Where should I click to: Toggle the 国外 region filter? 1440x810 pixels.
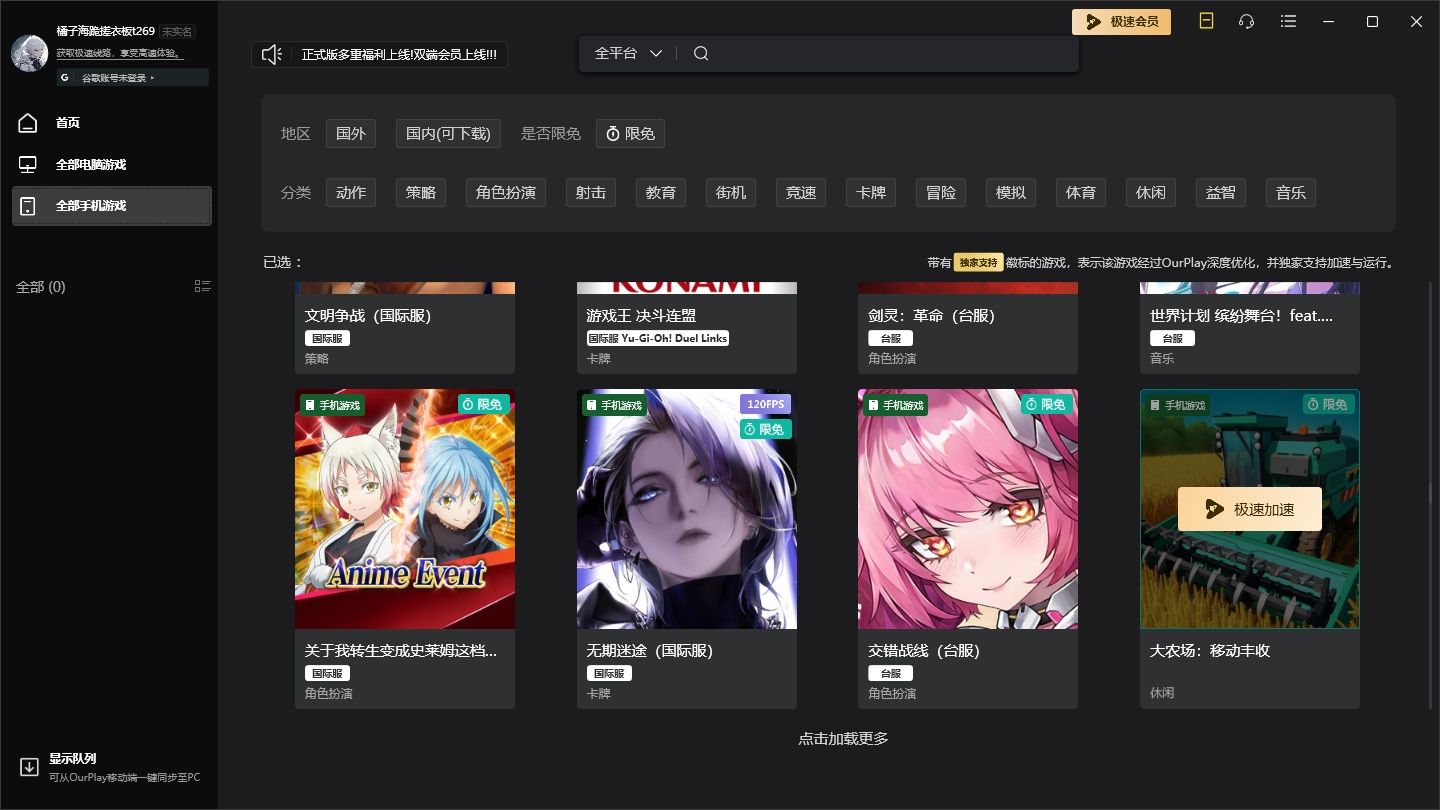(351, 133)
